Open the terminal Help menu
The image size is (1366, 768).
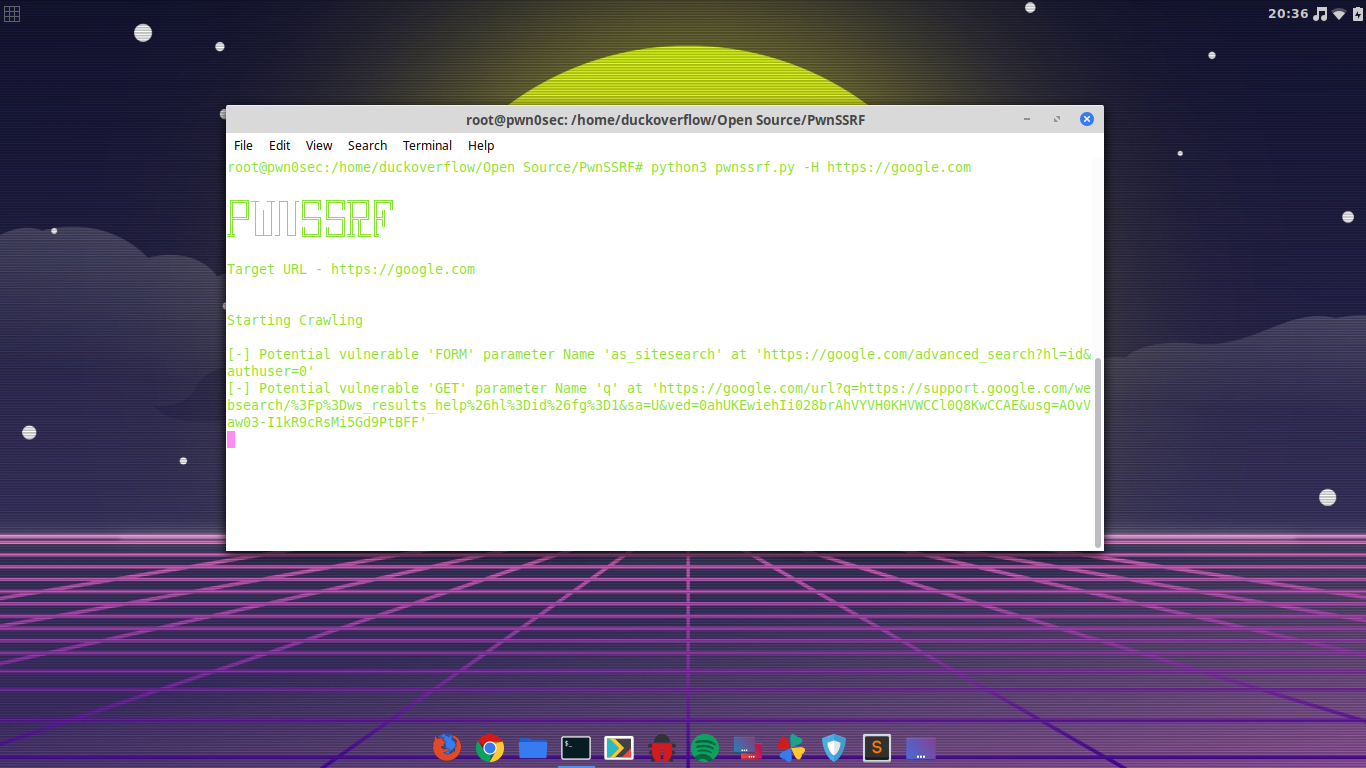pyautogui.click(x=481, y=145)
